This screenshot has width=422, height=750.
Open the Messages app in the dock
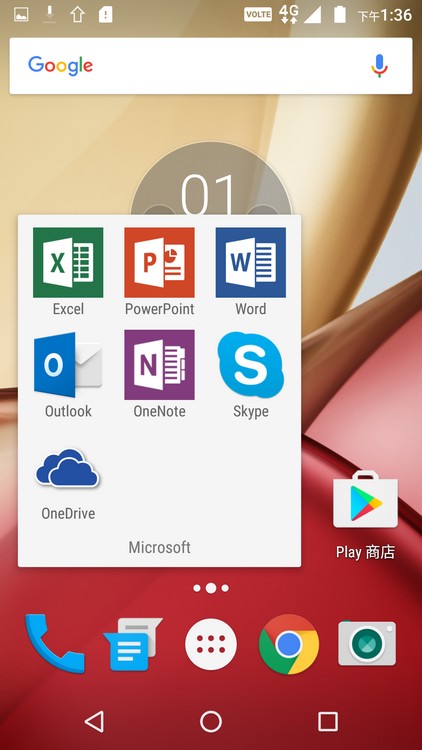tap(133, 644)
